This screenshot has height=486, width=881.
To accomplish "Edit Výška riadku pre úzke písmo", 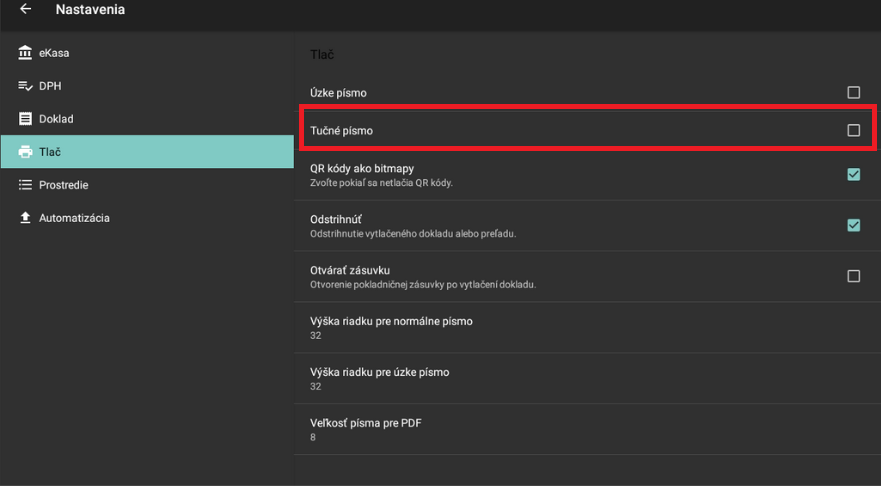I will 380,378.
